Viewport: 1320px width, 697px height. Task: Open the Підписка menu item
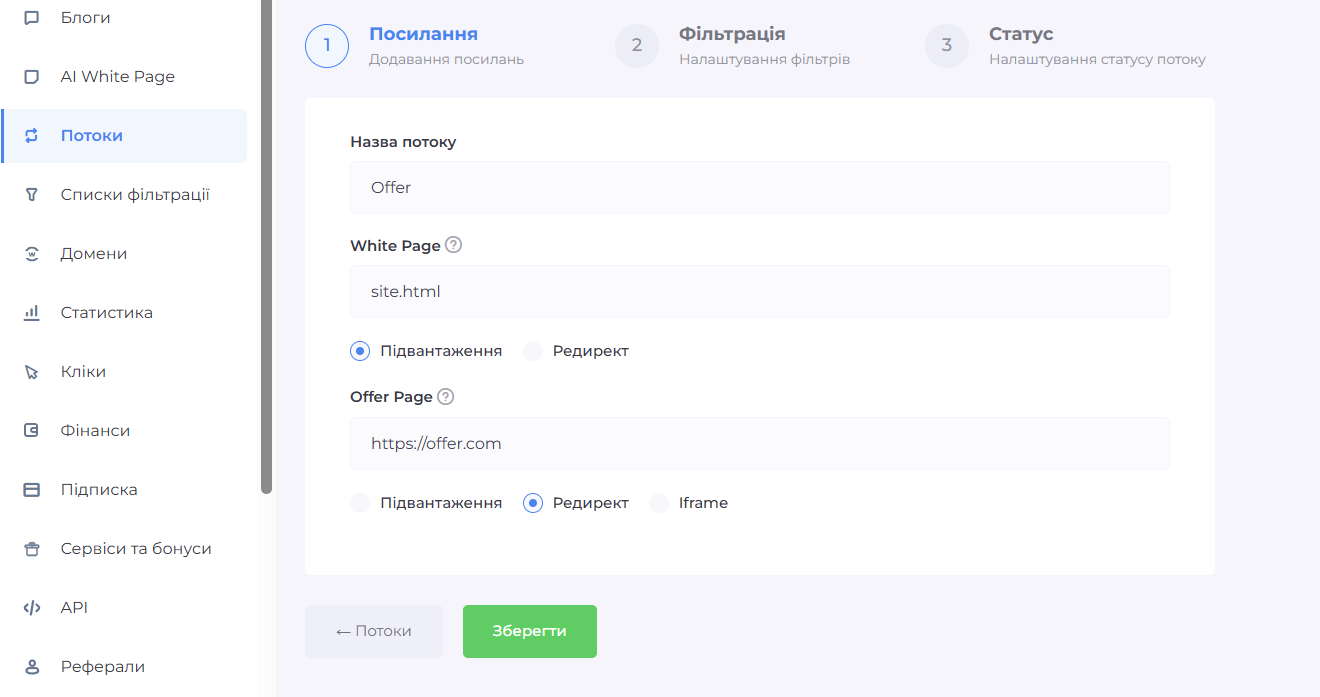pos(99,490)
